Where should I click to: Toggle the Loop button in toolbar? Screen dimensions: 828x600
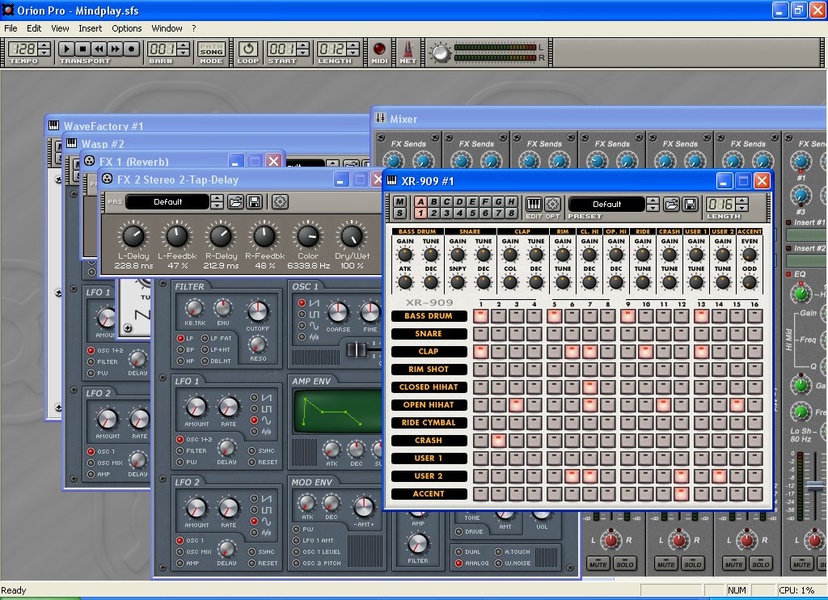[248, 48]
